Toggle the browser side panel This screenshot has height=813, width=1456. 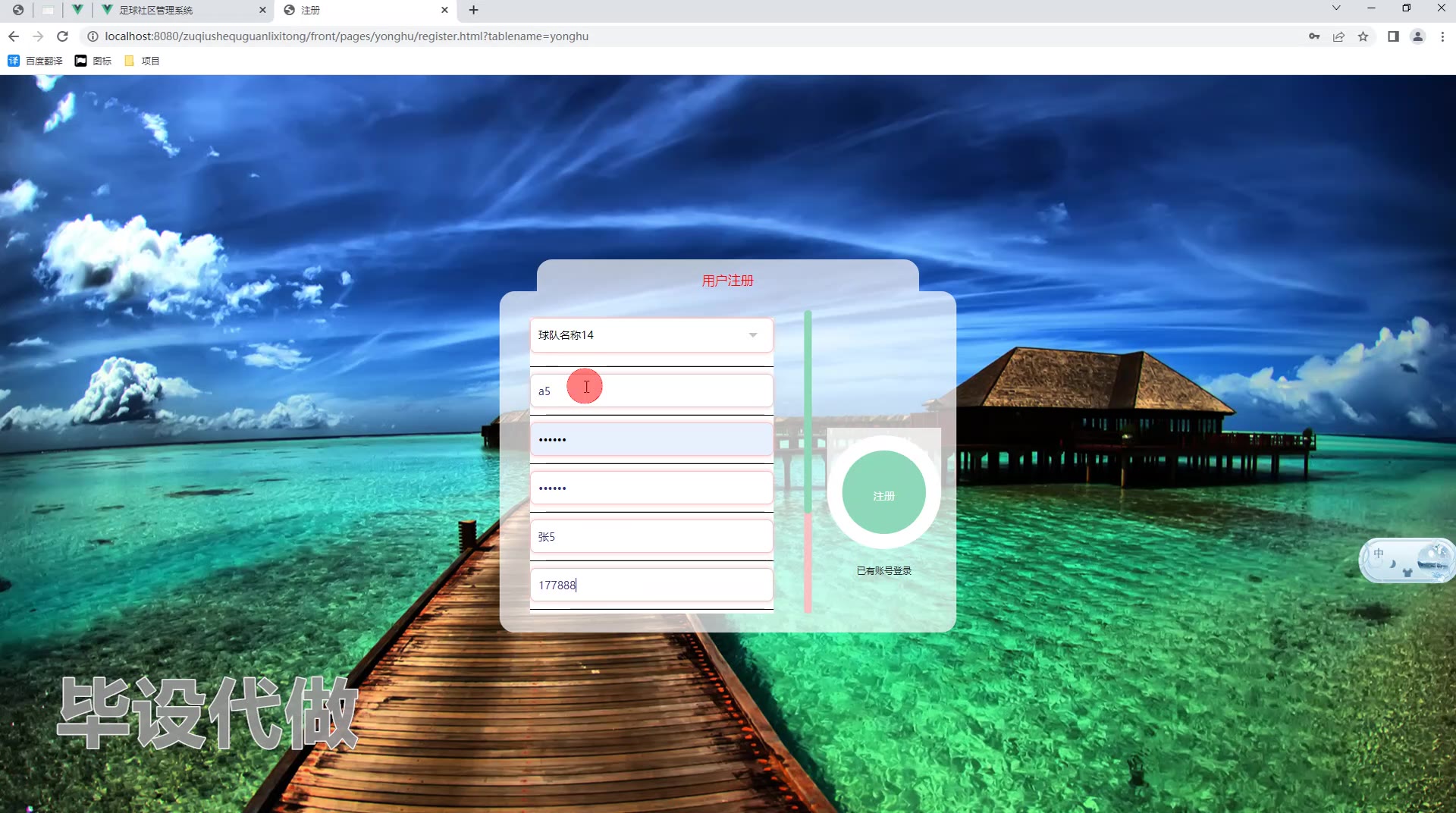(1393, 36)
